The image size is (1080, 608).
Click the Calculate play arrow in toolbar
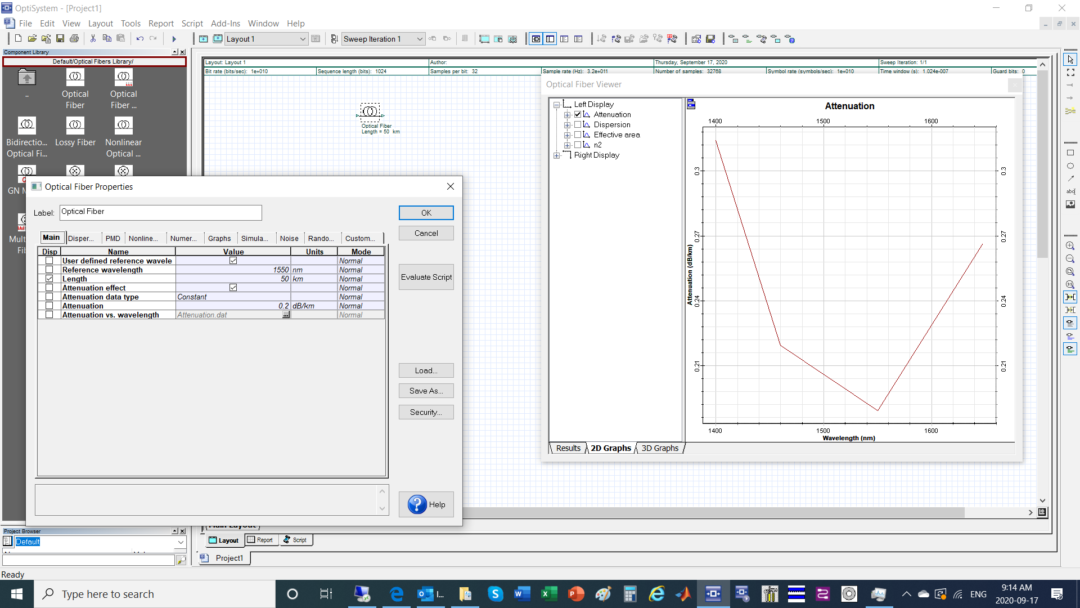(174, 39)
